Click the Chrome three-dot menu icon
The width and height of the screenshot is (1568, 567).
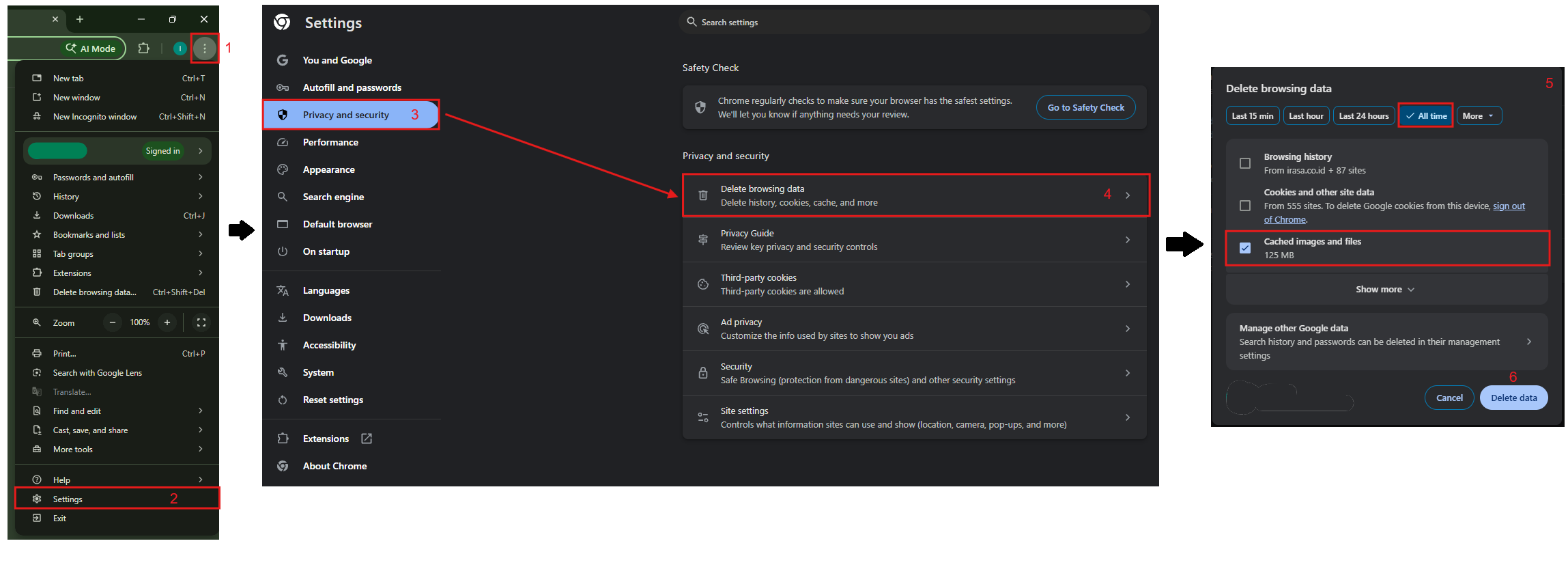[204, 49]
